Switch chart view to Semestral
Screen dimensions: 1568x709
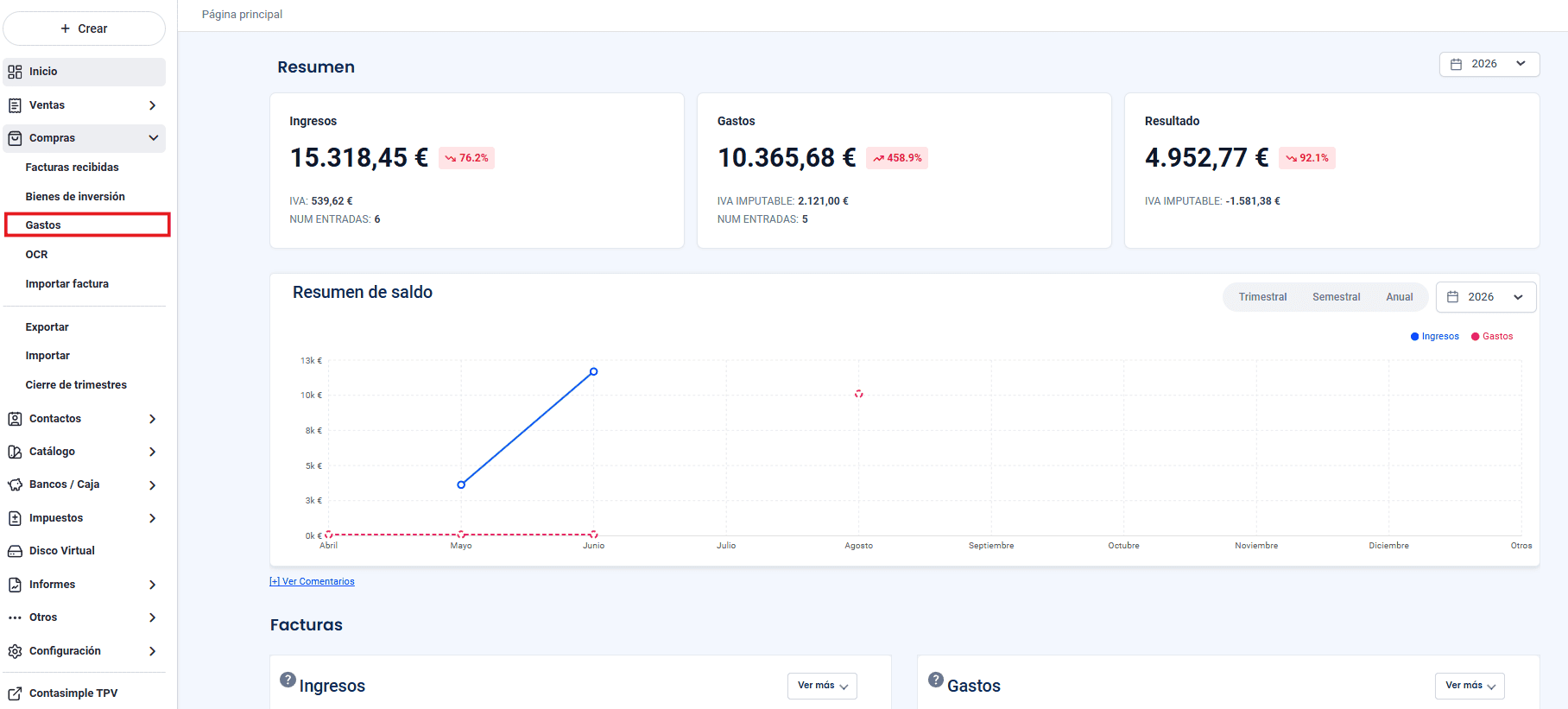[1336, 297]
